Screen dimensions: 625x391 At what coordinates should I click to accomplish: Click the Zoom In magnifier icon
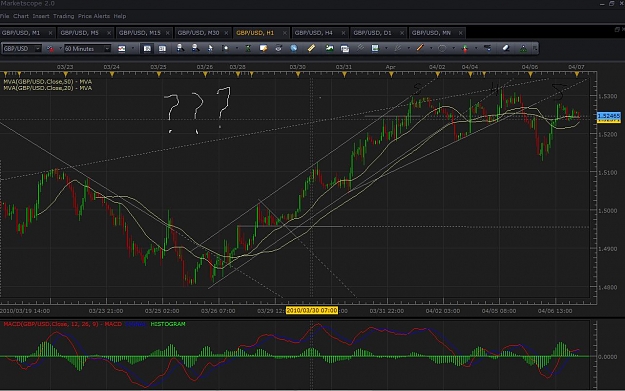coord(180,48)
